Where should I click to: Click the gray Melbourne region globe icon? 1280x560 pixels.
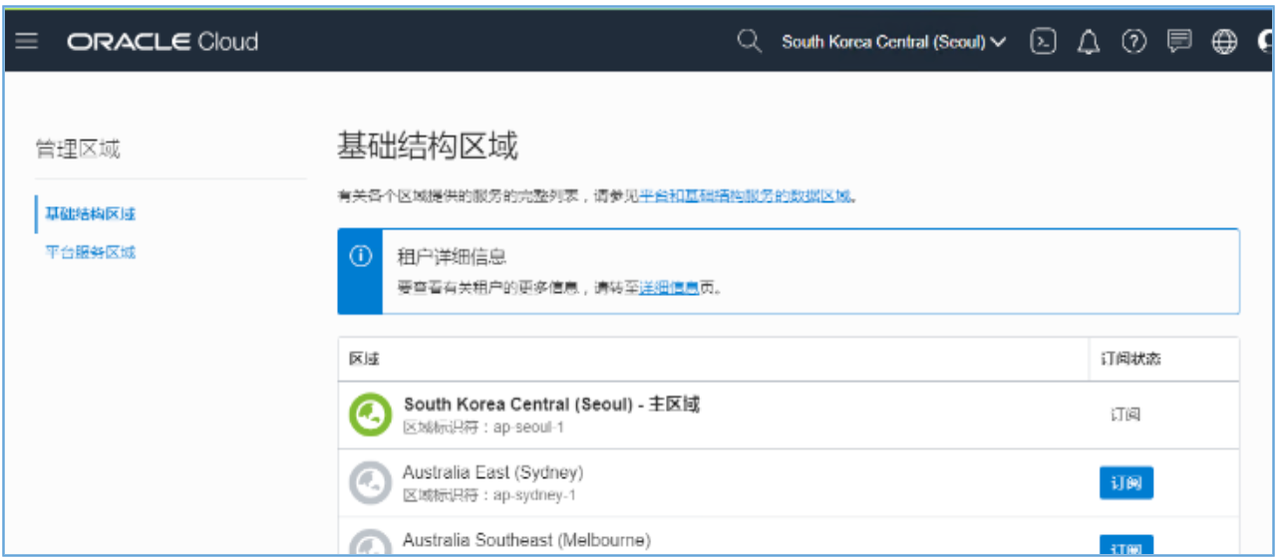(x=370, y=541)
